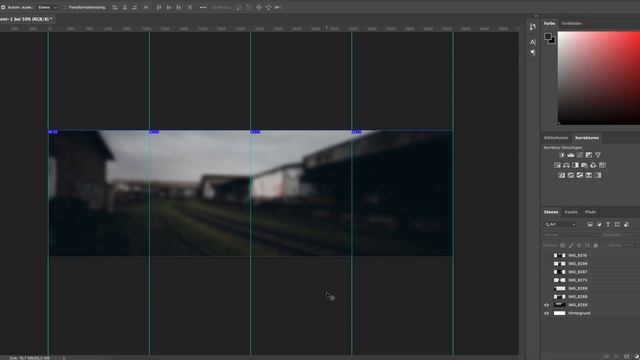The width and height of the screenshot is (640, 360).
Task: Open the Paragraph panel icon
Action: pyautogui.click(x=533, y=52)
